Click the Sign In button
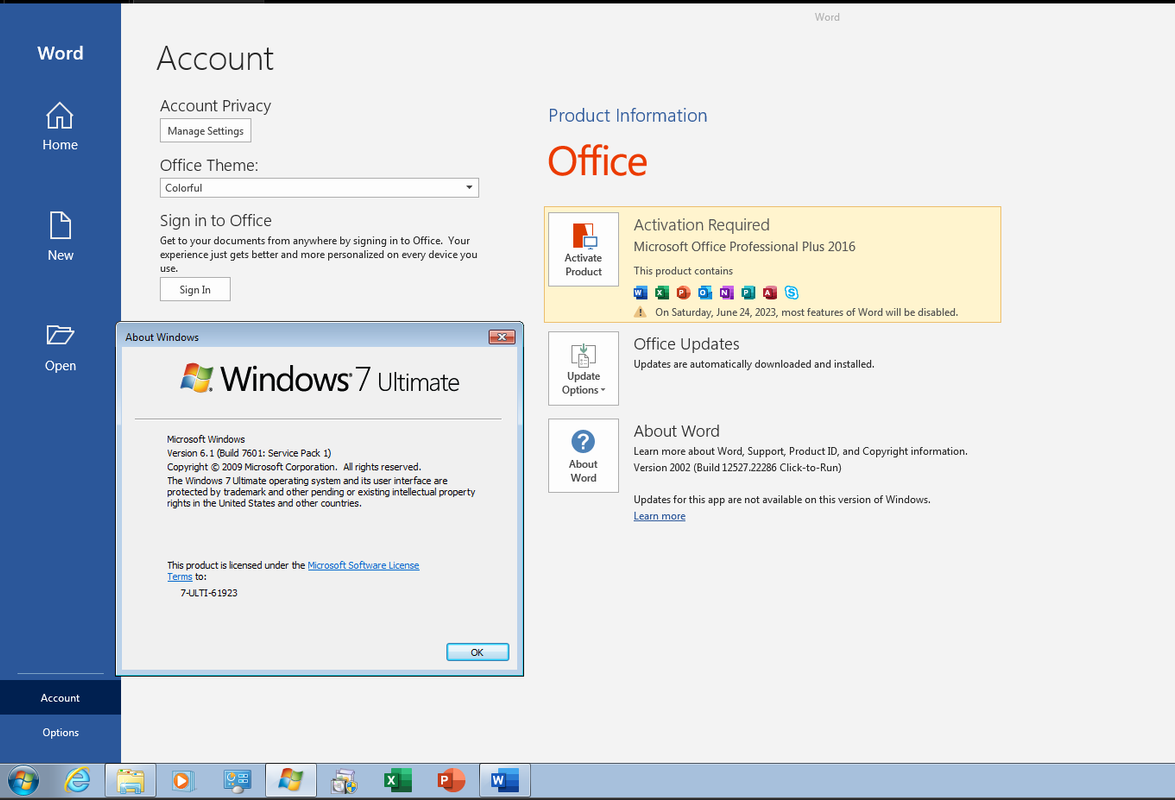The width and height of the screenshot is (1175, 800). pyautogui.click(x=195, y=290)
